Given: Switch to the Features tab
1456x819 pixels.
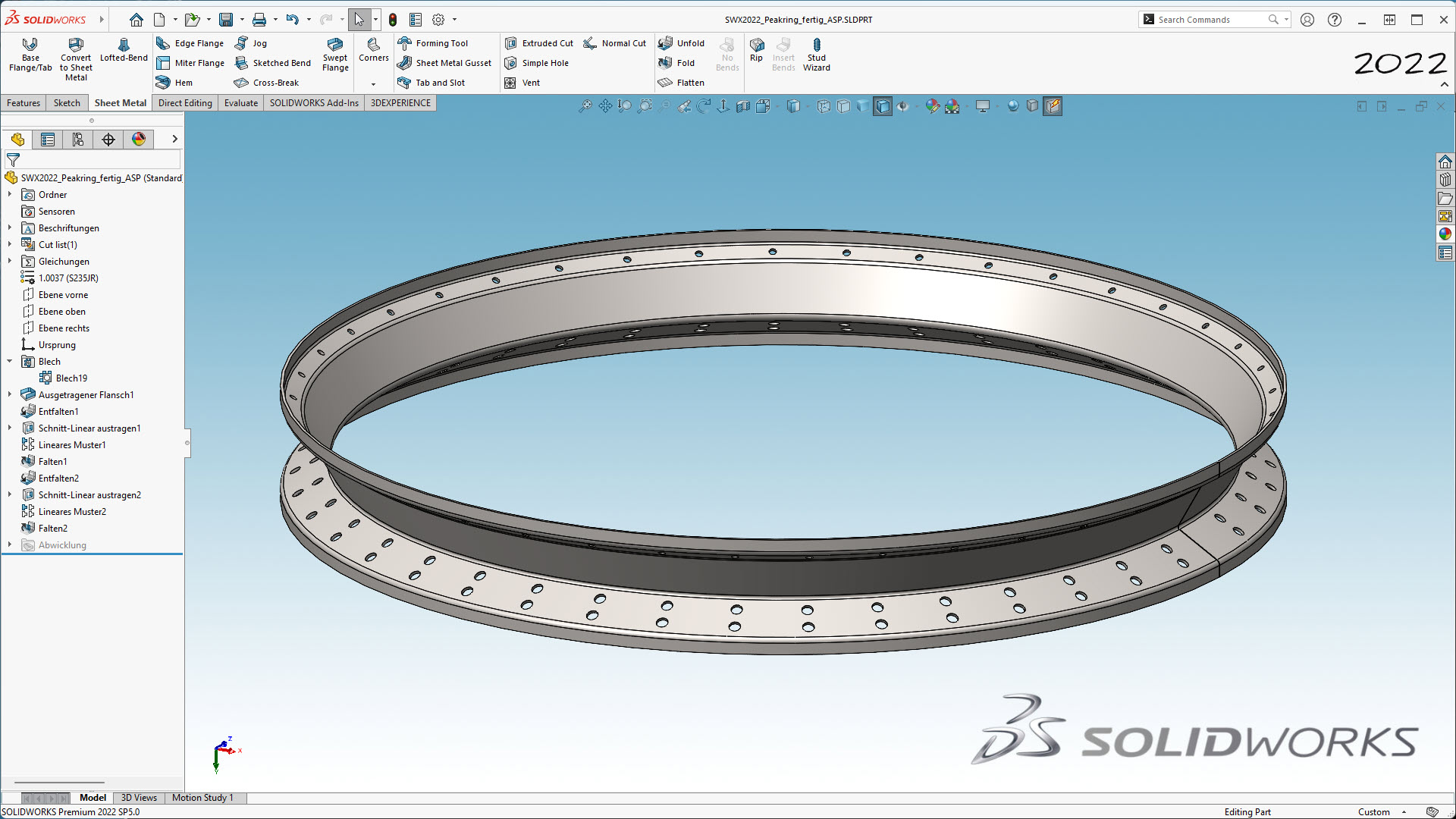Looking at the screenshot, I should [24, 103].
